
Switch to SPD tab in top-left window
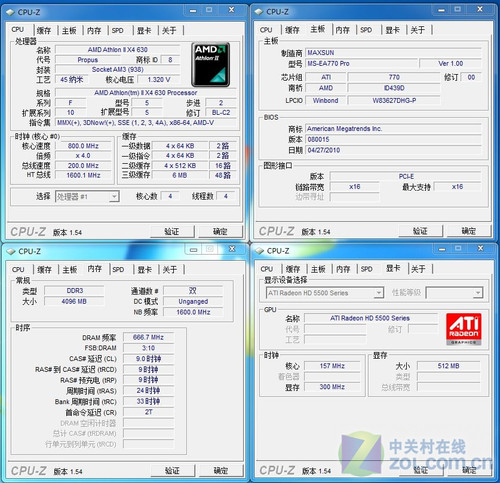[x=118, y=31]
